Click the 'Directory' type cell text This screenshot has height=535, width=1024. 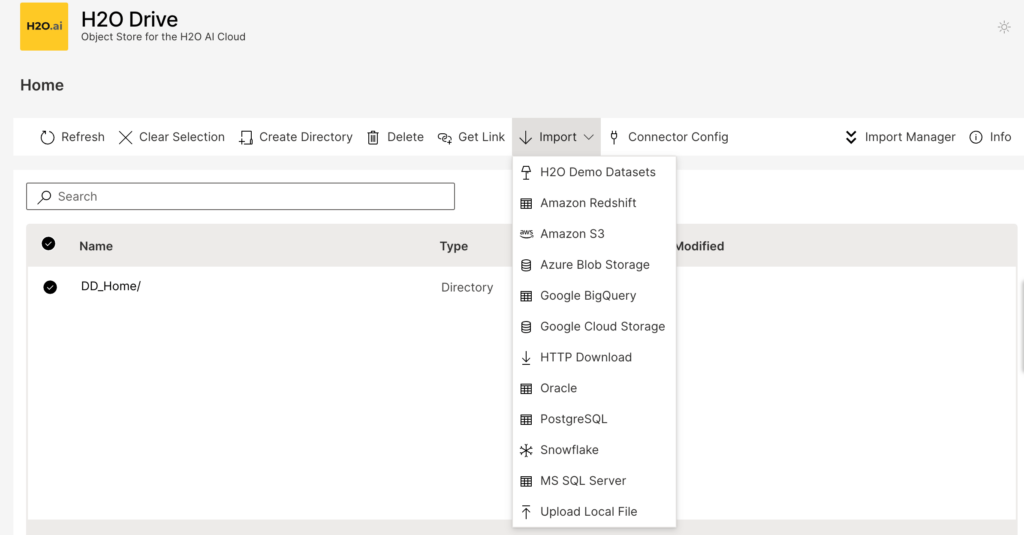tap(467, 287)
